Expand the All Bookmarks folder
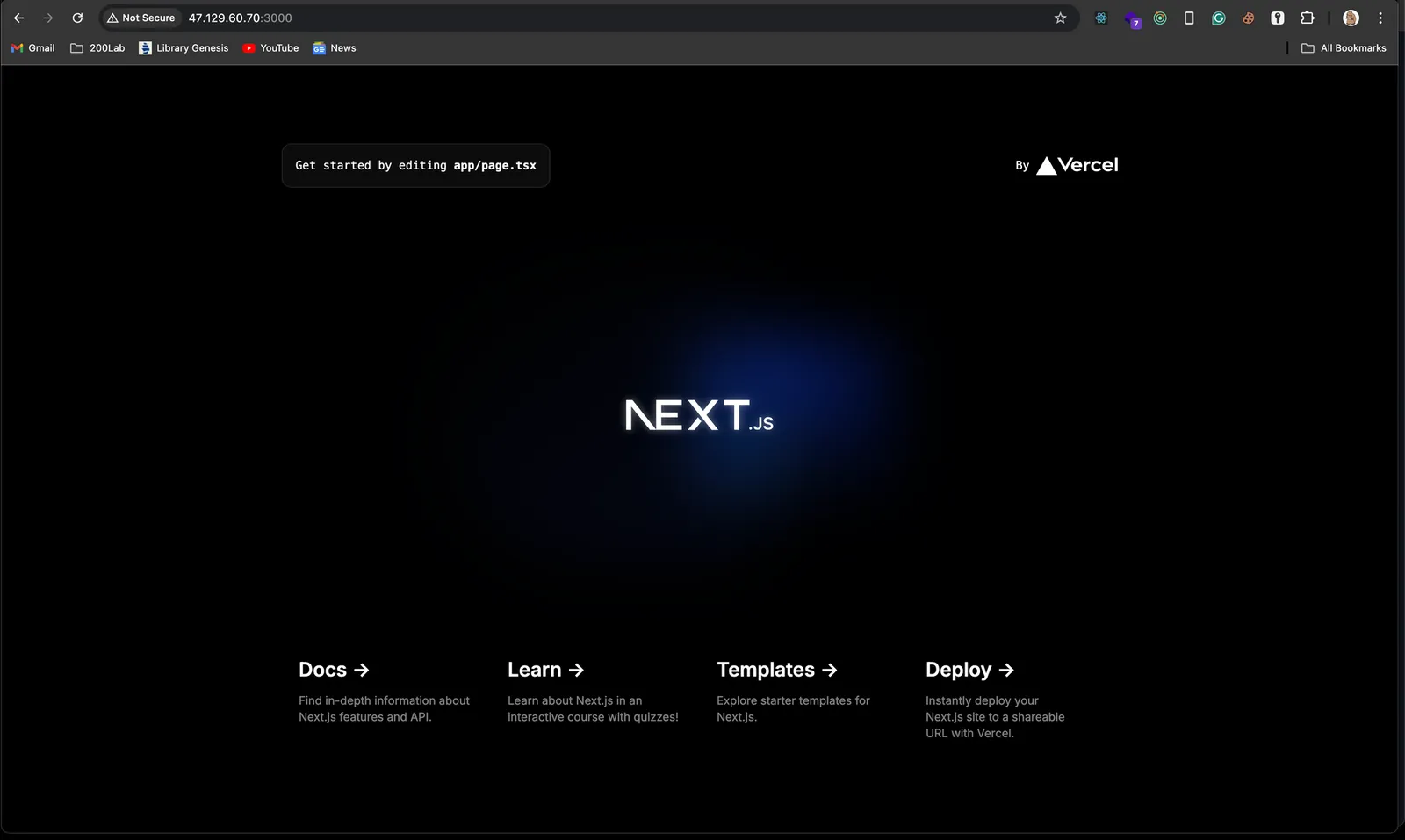This screenshot has height=840, width=1405. click(x=1344, y=48)
